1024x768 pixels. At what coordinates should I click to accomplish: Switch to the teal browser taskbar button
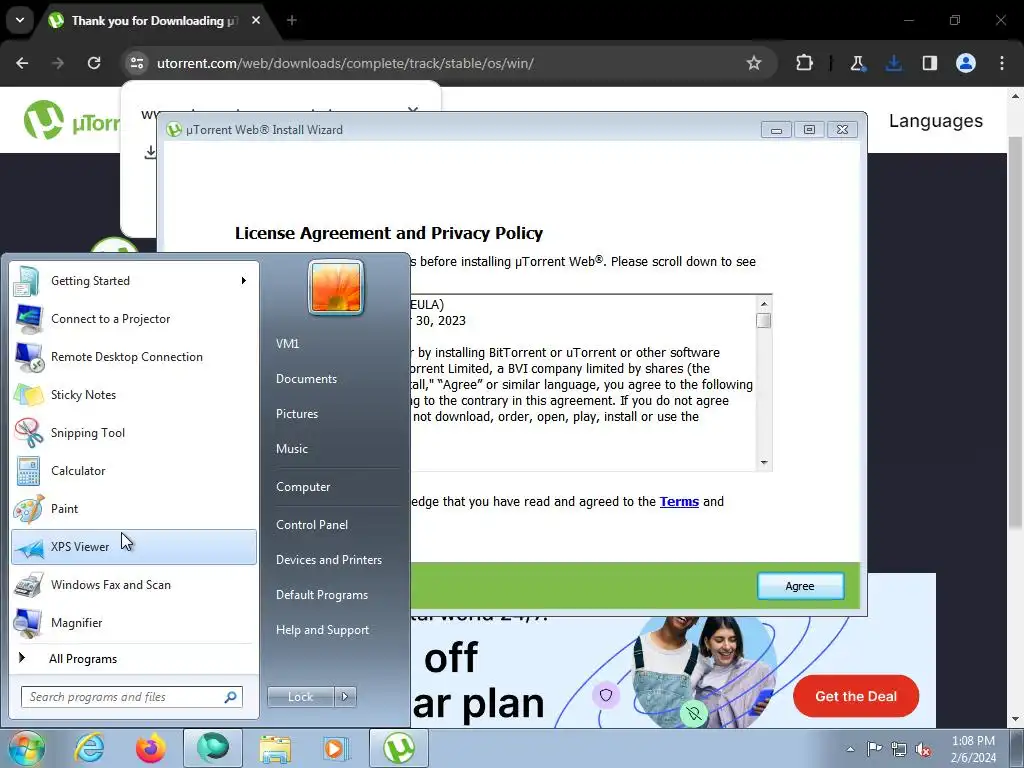[x=213, y=748]
